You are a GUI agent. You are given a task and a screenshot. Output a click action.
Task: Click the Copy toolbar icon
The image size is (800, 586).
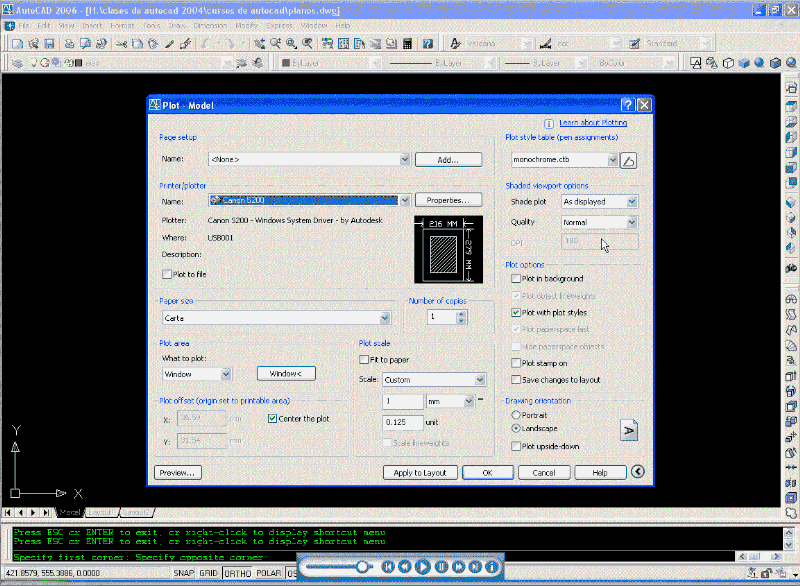pyautogui.click(x=137, y=44)
